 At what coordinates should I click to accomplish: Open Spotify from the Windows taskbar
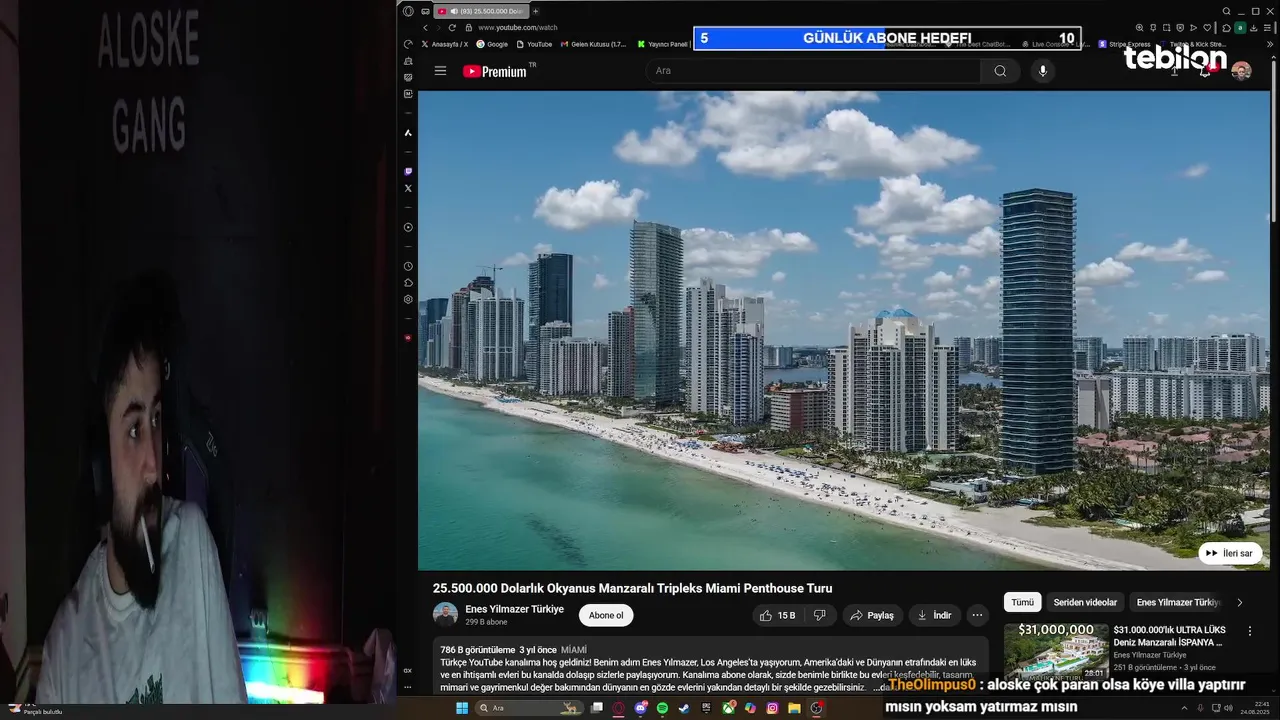[x=662, y=708]
